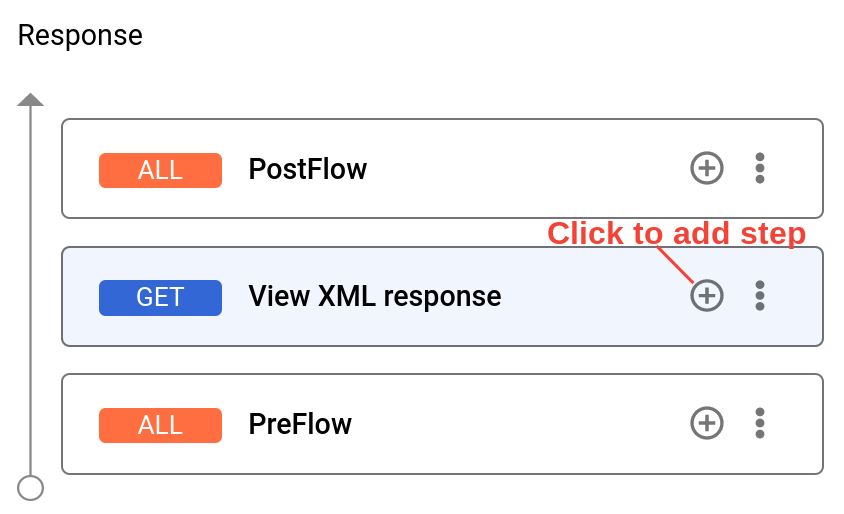Click the blue GET badge

[160, 297]
